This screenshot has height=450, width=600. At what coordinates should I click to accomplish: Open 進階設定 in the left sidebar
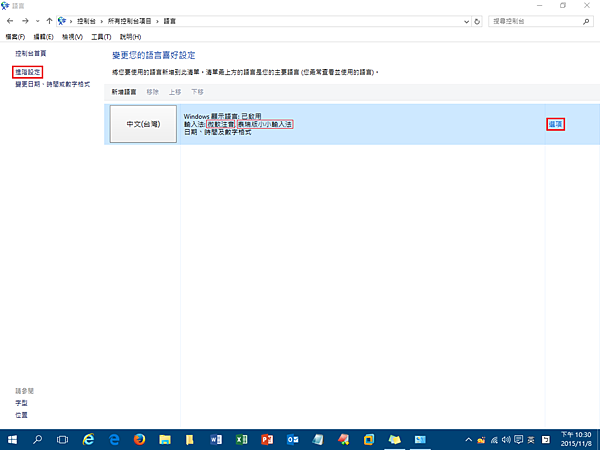pos(28,72)
